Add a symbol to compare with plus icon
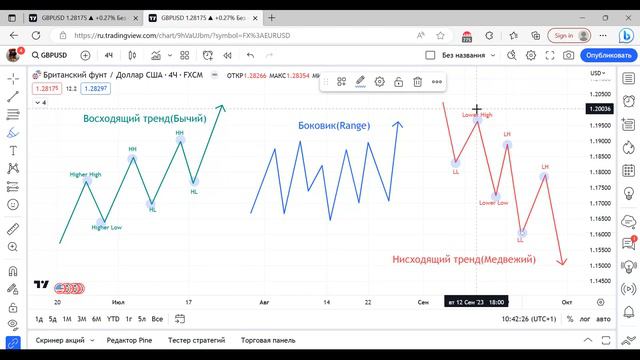This screenshot has width=640, height=360. point(85,55)
